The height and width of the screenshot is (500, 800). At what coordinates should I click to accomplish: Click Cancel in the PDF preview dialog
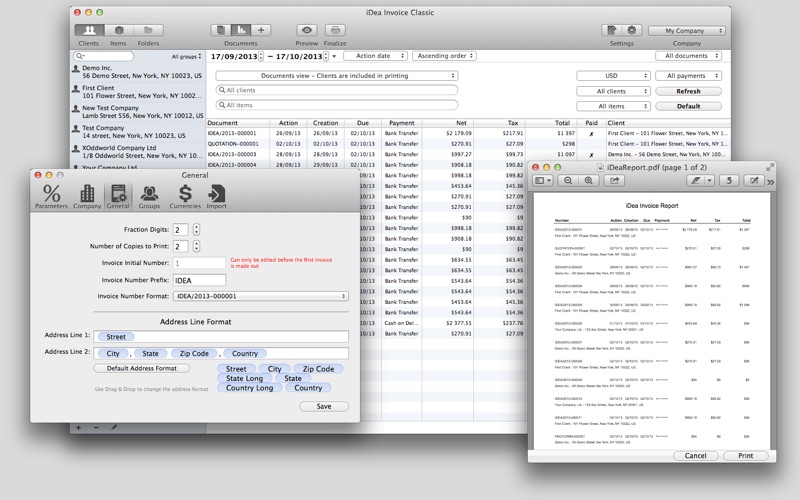[695, 455]
